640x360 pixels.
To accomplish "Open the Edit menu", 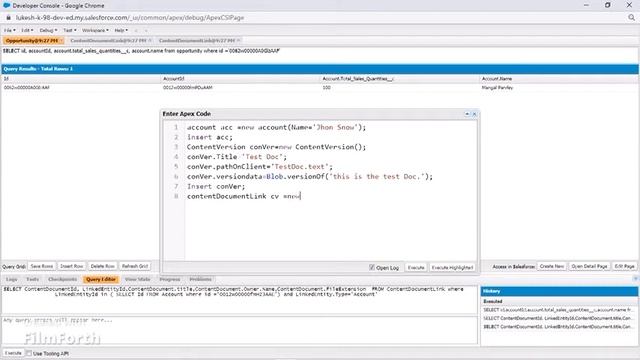I will [27, 30].
